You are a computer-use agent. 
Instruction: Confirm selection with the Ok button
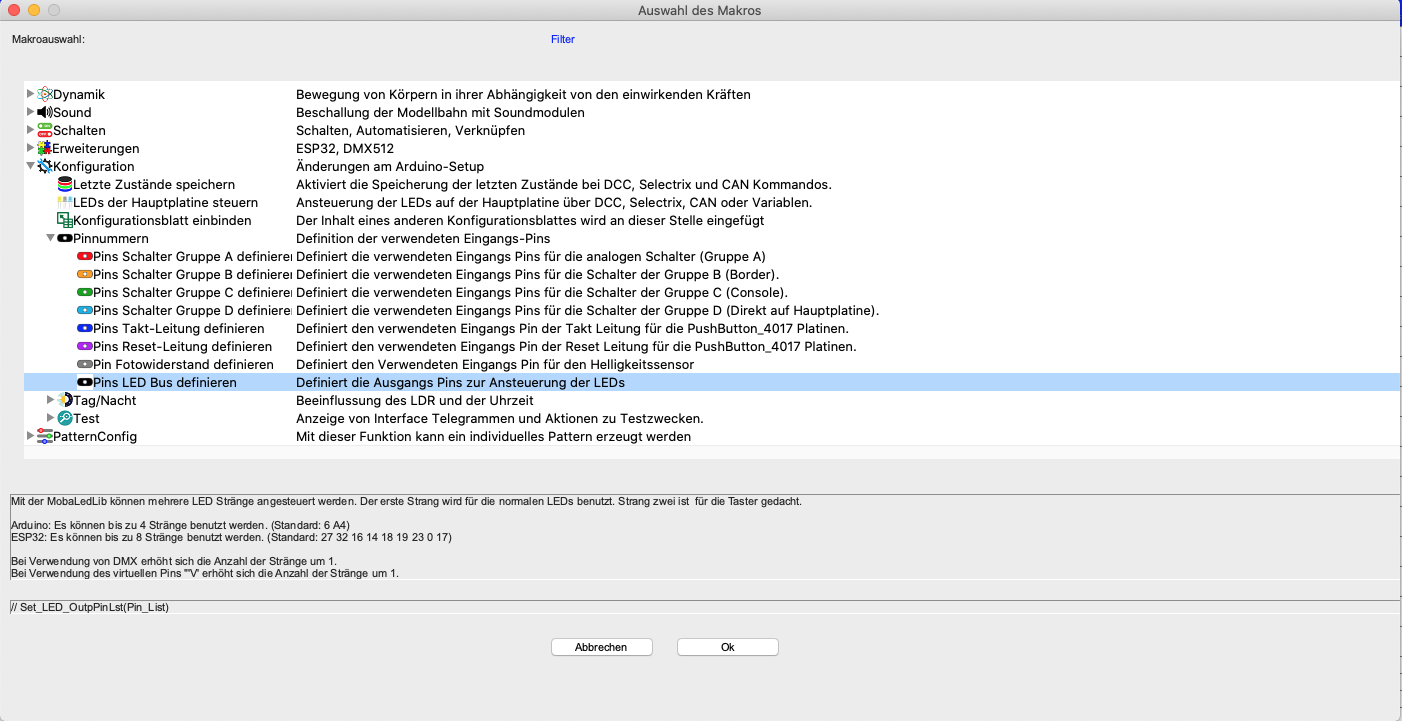coord(727,647)
